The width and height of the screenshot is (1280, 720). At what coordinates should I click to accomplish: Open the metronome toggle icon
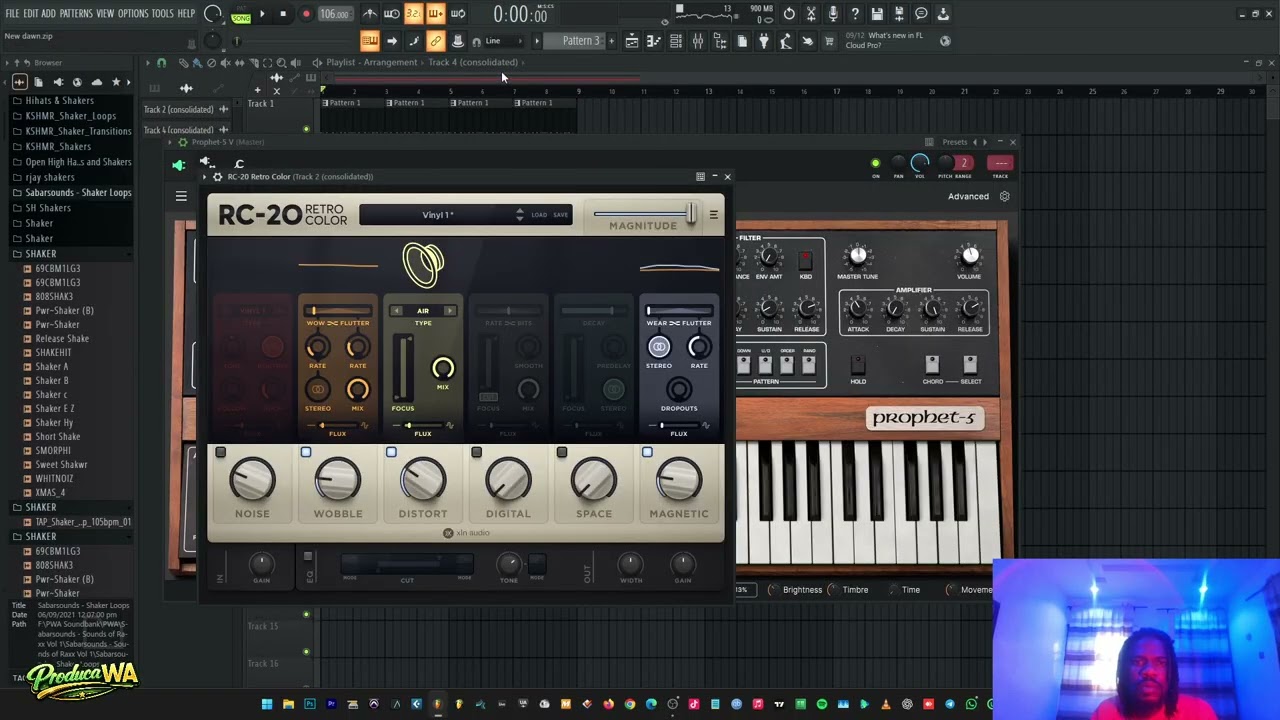point(370,14)
